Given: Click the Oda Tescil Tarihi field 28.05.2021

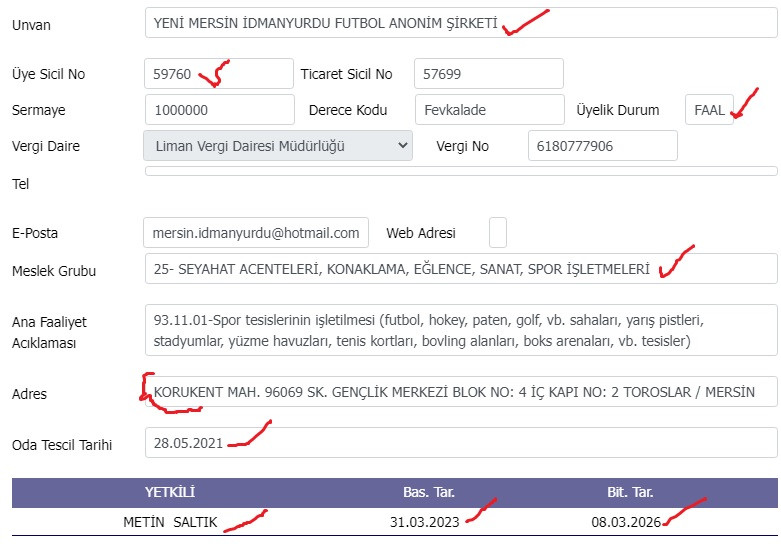Looking at the screenshot, I should [461, 442].
